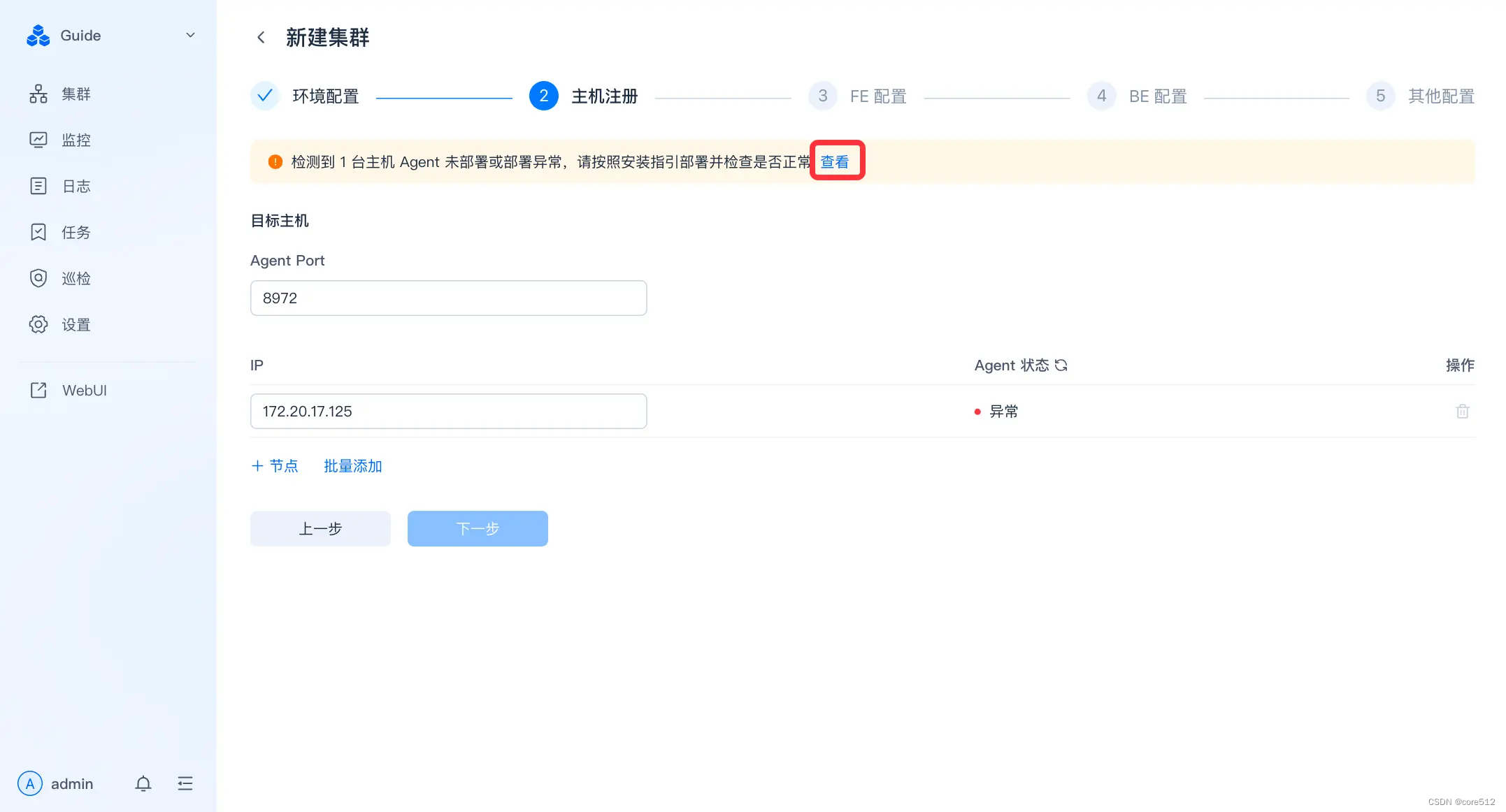1506x812 pixels.
Task: Click the IP address input field
Action: (x=448, y=411)
